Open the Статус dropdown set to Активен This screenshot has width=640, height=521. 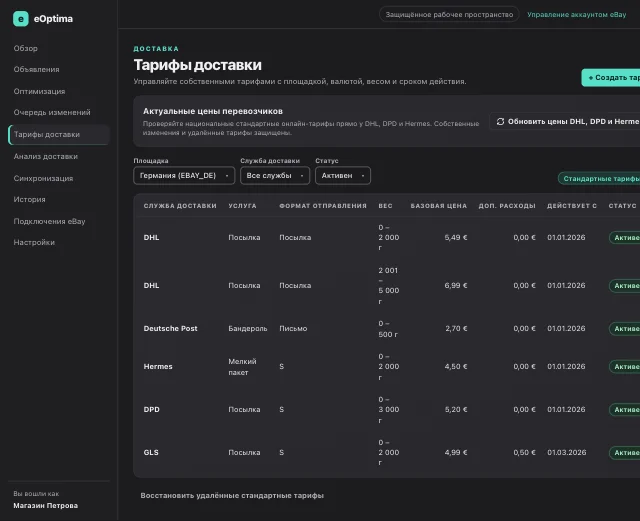coord(343,176)
